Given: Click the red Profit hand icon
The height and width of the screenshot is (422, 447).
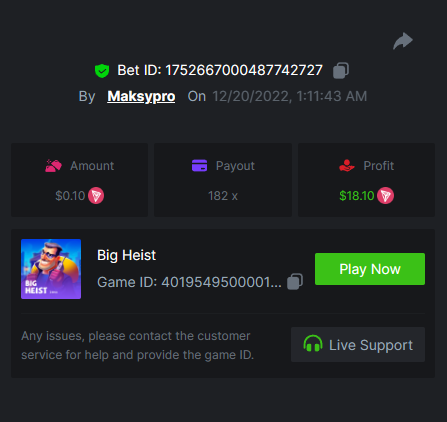Looking at the screenshot, I should [347, 166].
